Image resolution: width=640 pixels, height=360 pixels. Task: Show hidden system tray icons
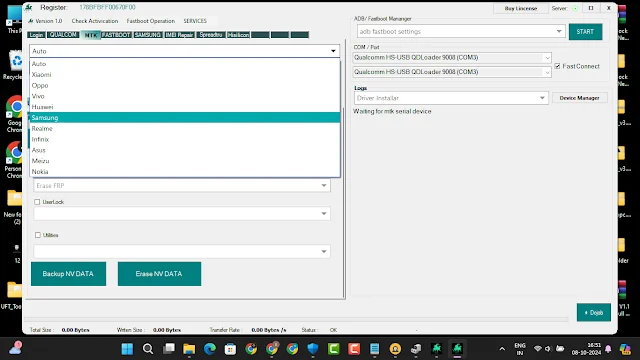pos(502,349)
